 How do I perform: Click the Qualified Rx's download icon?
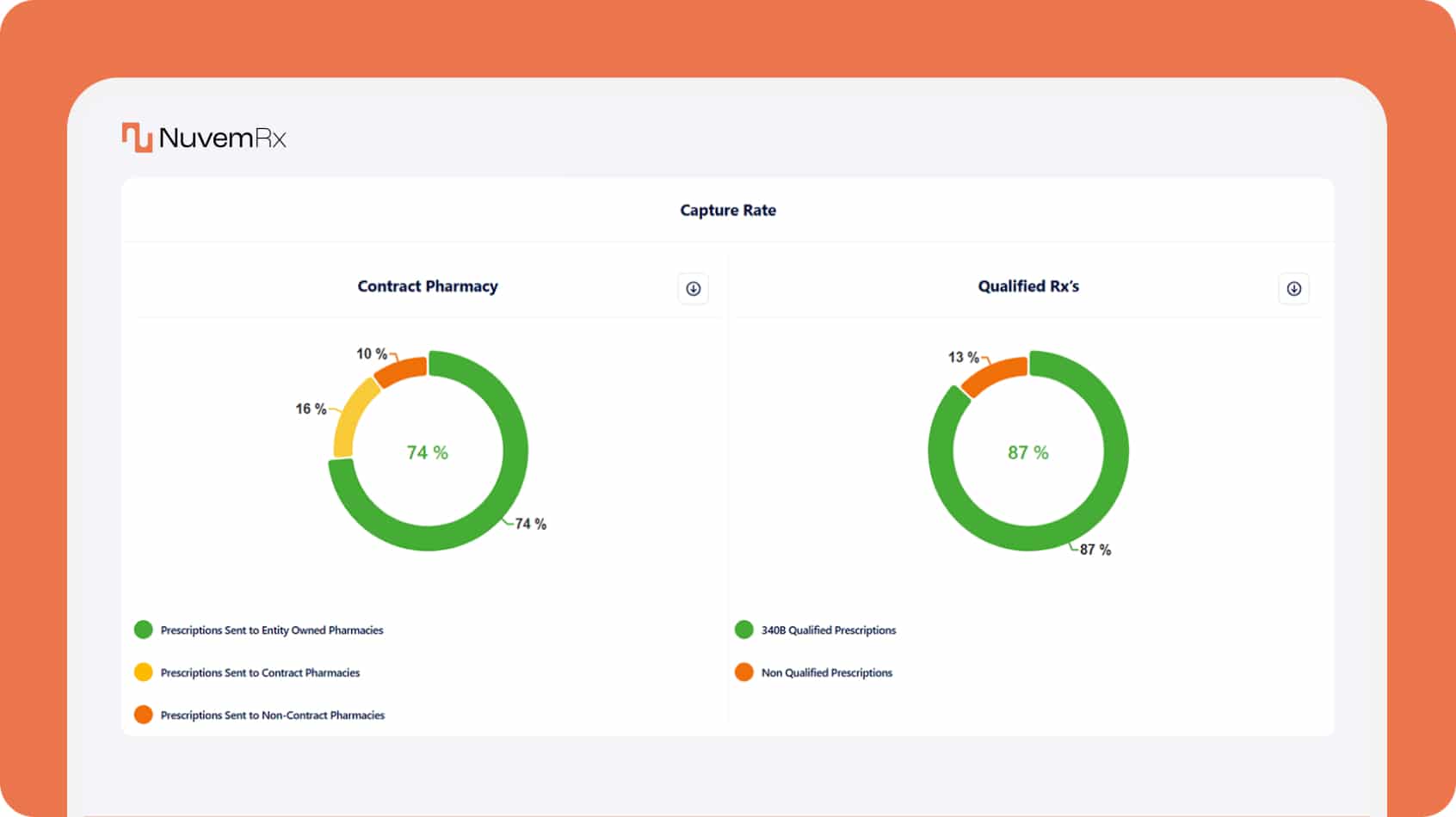pyautogui.click(x=1293, y=289)
